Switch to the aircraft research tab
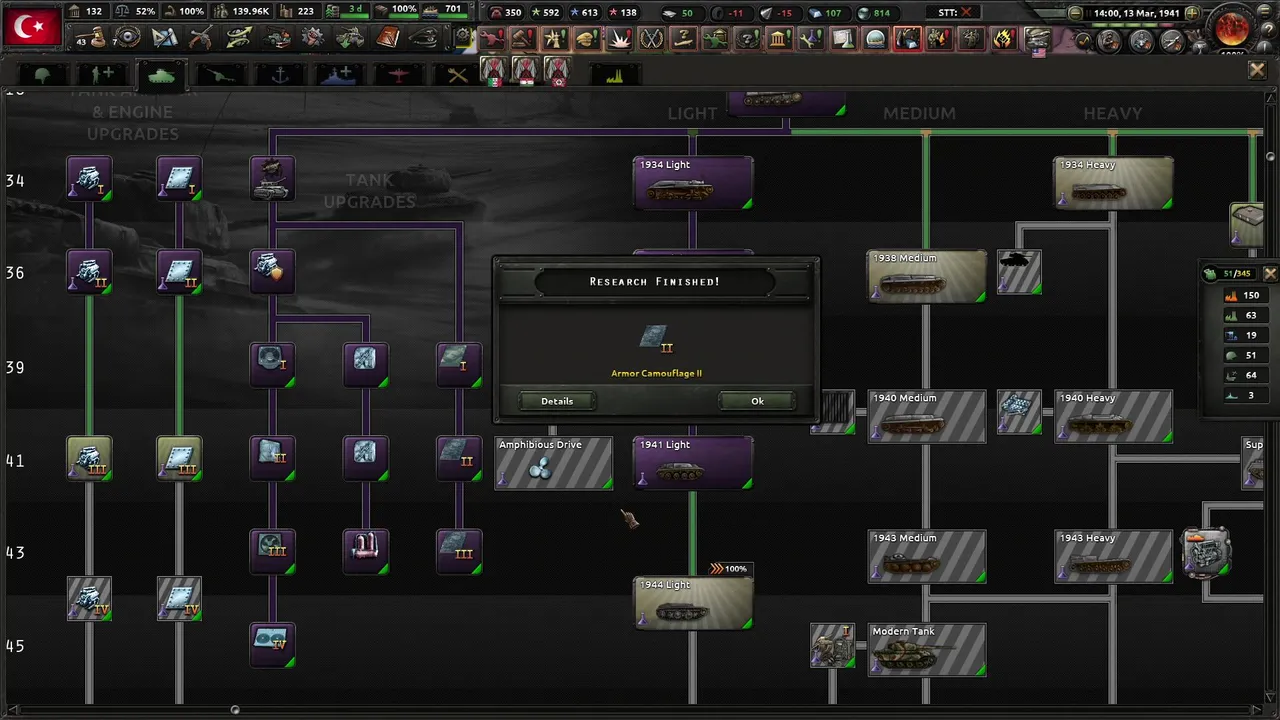Screen dimensions: 1280x720 pos(398,75)
